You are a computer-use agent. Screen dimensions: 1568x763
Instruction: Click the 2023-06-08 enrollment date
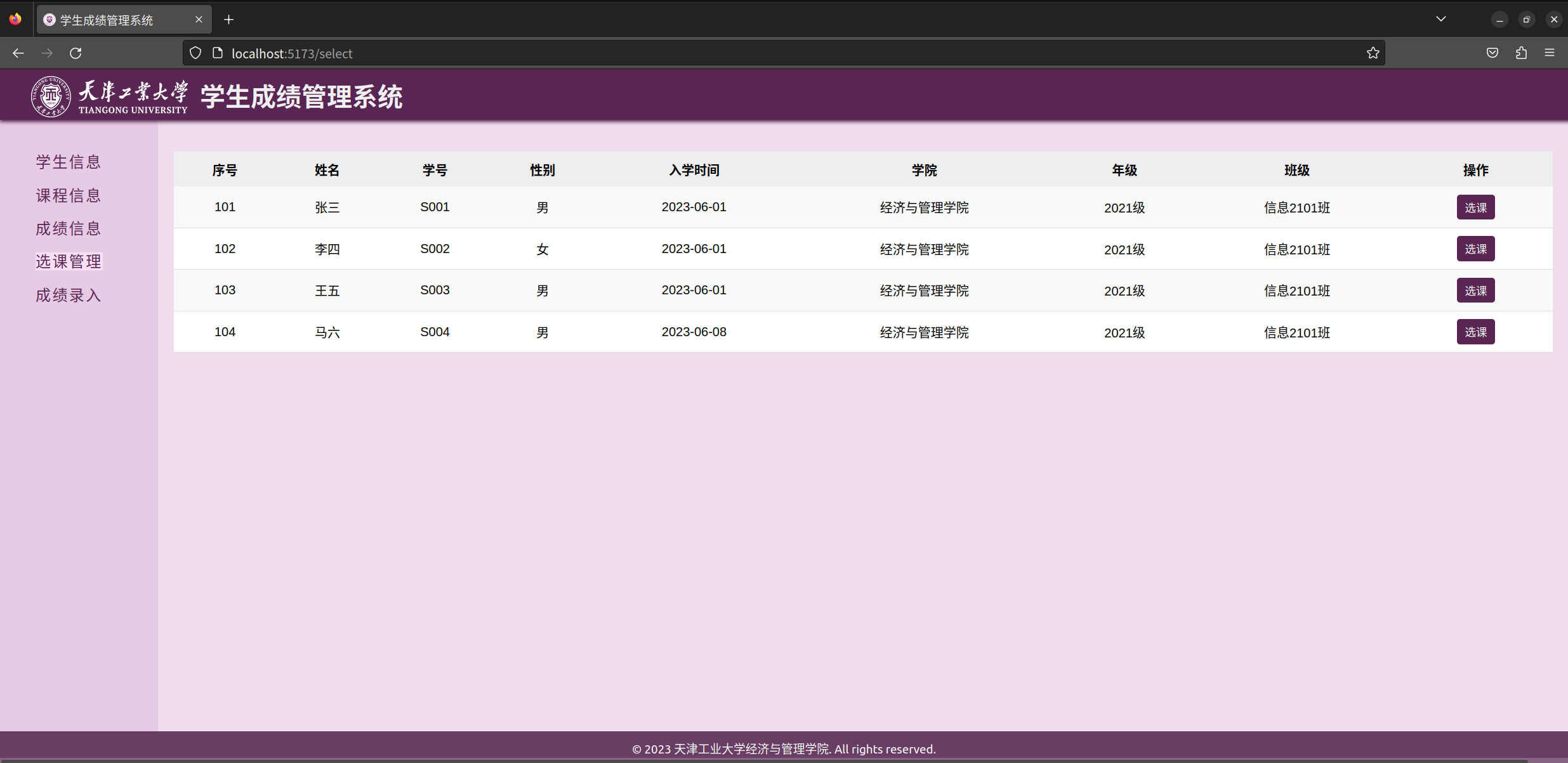pos(694,332)
